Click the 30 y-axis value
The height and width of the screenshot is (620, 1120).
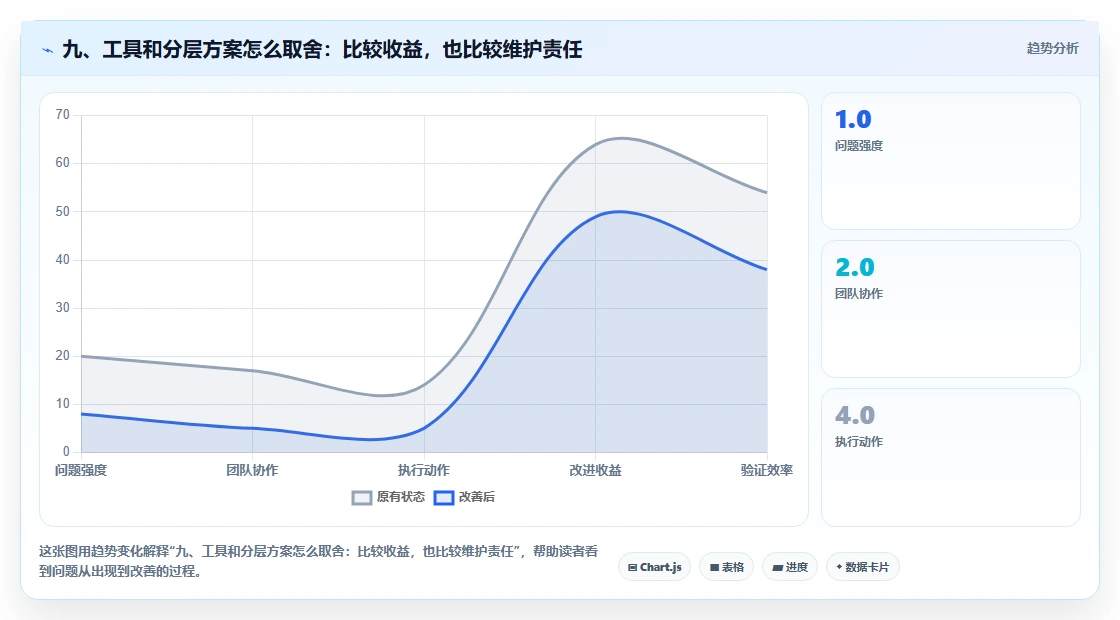(63, 308)
